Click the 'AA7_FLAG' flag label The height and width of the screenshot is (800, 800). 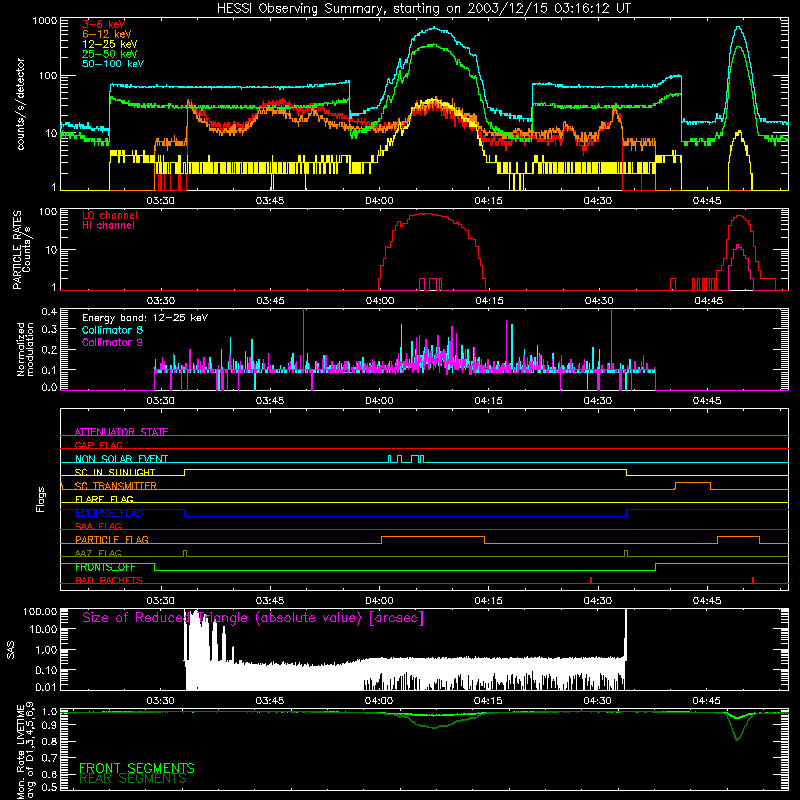coord(98,553)
